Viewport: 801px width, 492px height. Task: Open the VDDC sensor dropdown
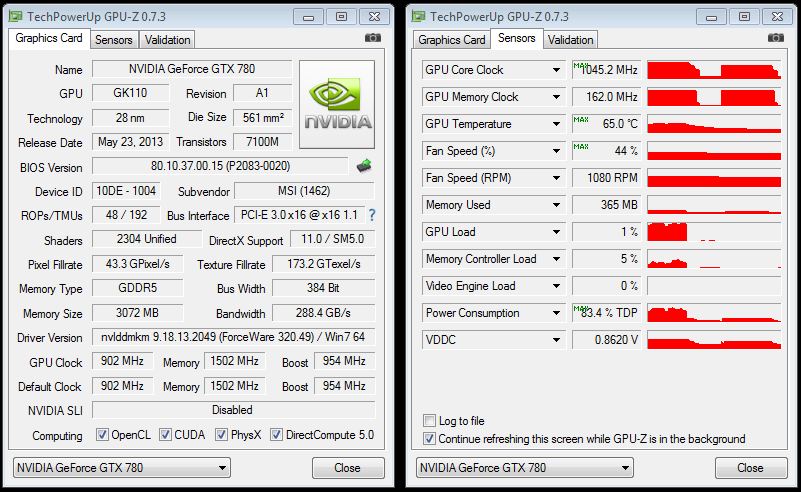pyautogui.click(x=556, y=340)
